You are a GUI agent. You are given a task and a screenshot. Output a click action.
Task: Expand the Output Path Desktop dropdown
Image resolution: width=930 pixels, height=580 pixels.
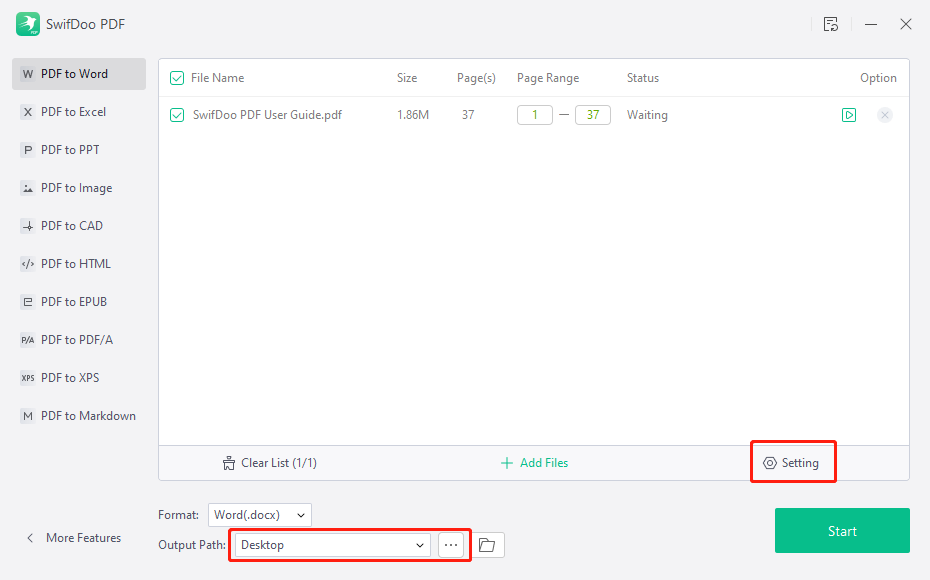(x=333, y=545)
